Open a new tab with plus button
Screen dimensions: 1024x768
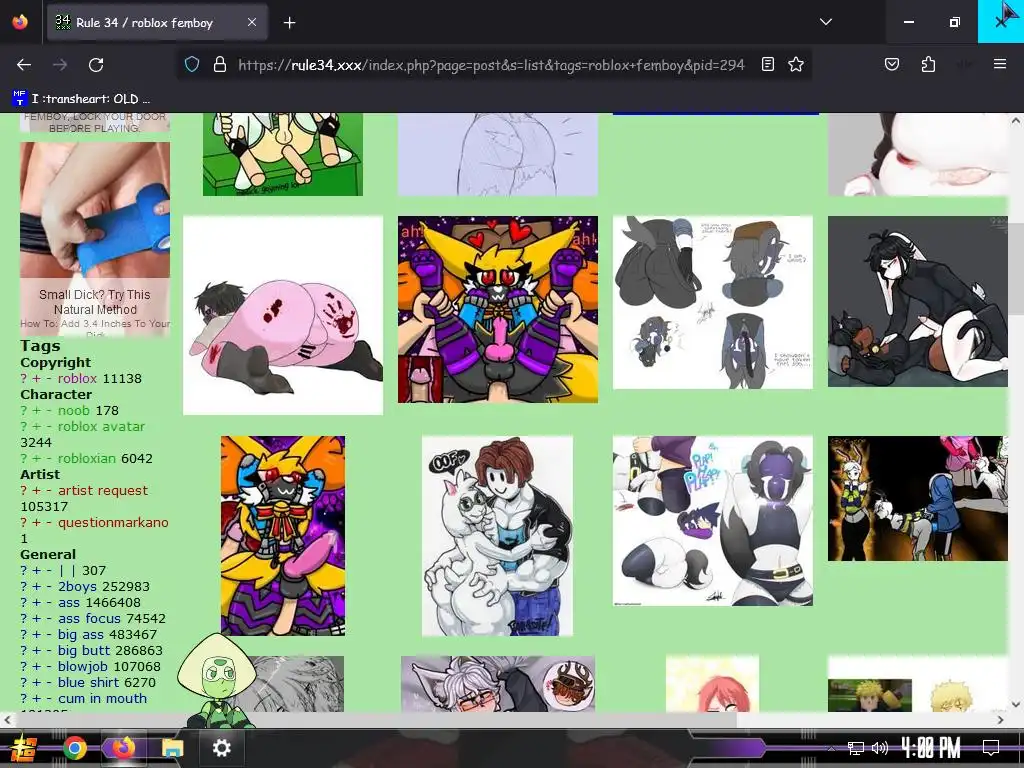tap(289, 23)
